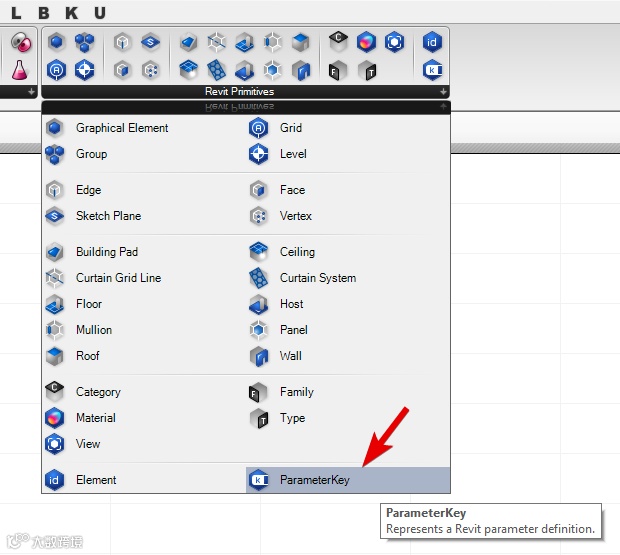Click the Level icon in the ribbon
The height and width of the screenshot is (555, 620).
tap(85, 70)
